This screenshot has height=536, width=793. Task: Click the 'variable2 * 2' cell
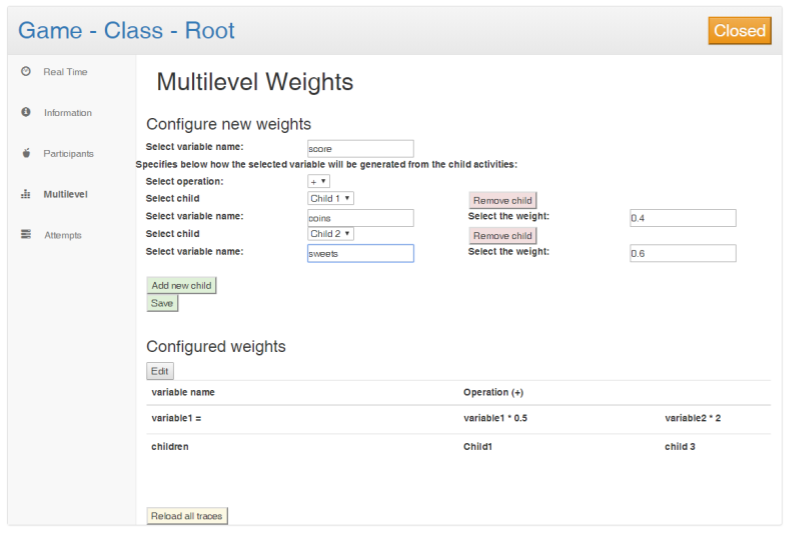(x=693, y=418)
